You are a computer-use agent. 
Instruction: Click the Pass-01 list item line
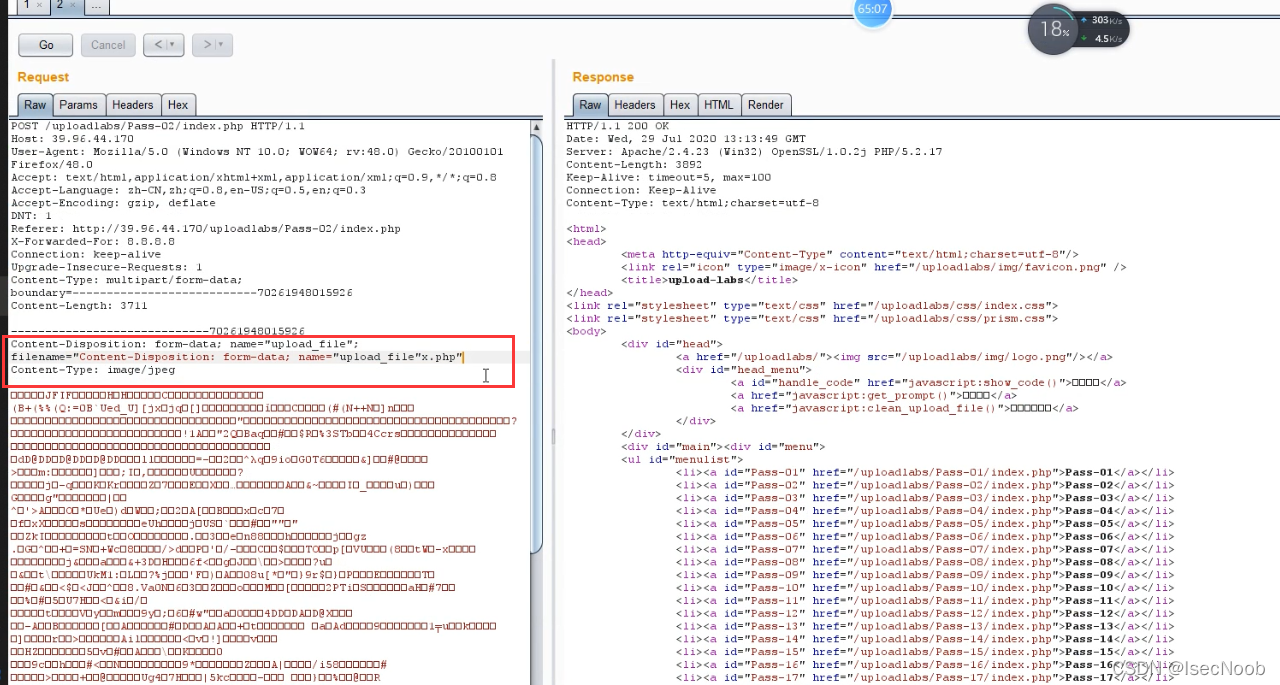[924, 472]
